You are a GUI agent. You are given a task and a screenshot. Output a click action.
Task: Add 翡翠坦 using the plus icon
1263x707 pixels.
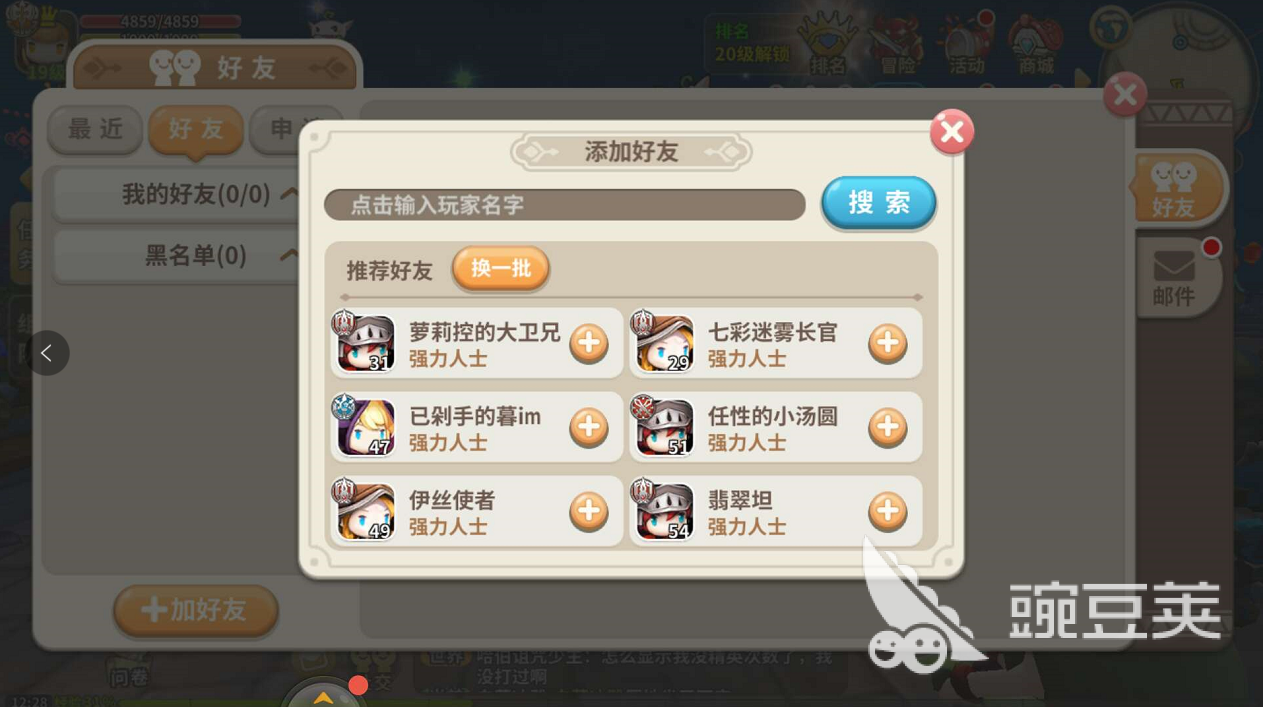click(x=887, y=512)
